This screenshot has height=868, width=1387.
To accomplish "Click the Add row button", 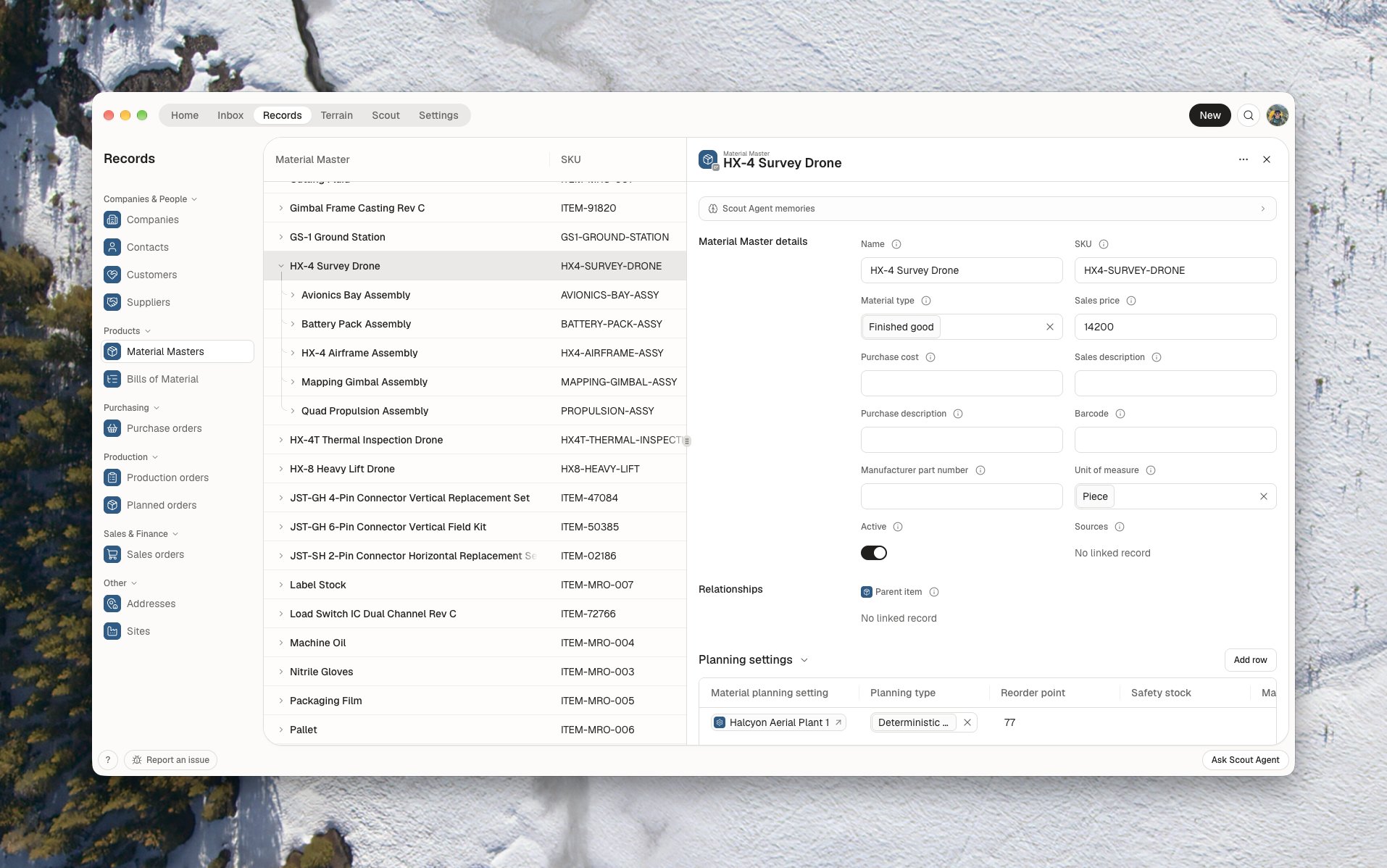I will (x=1251, y=660).
